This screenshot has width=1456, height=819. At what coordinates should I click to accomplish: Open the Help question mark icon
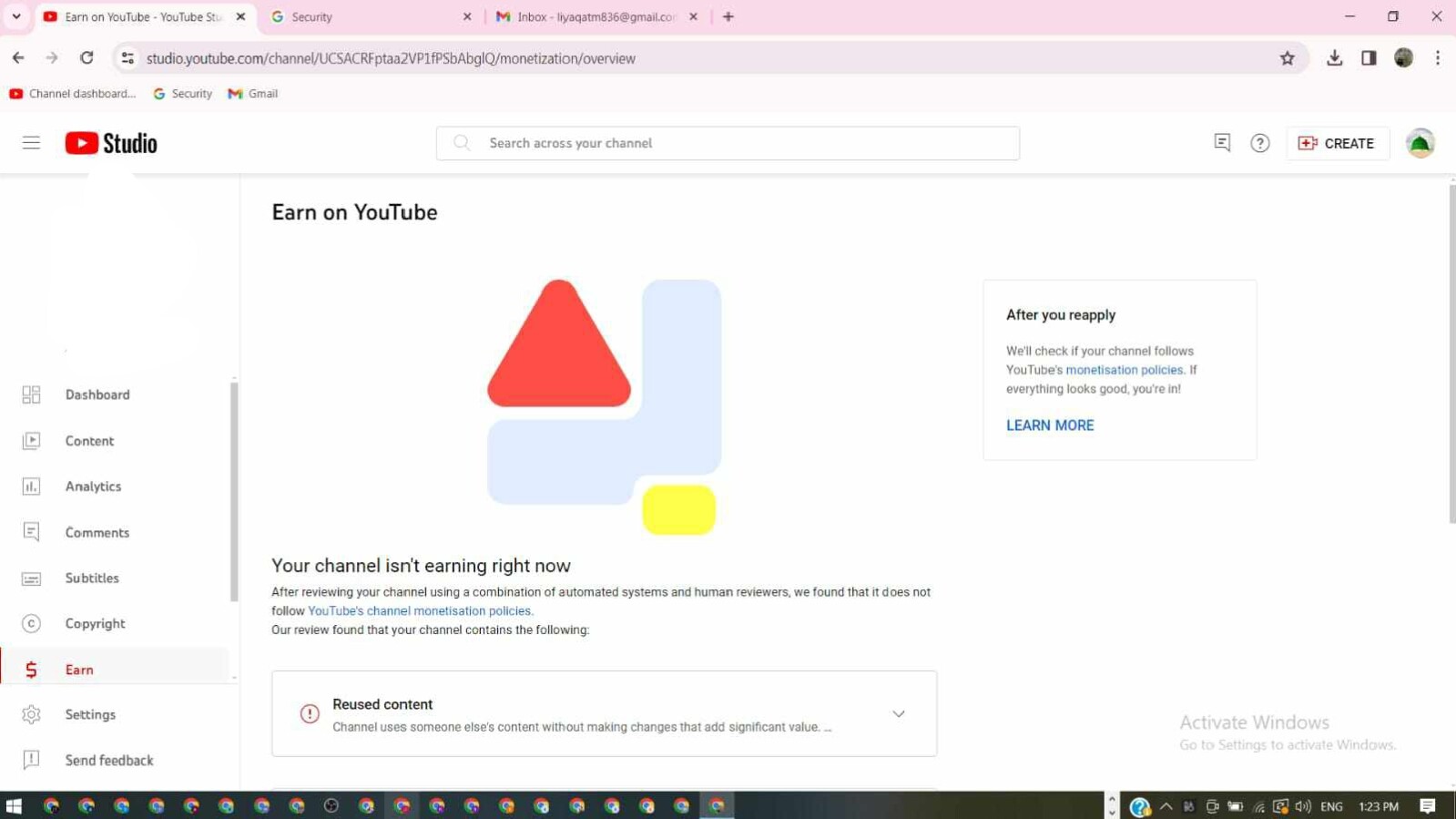coord(1259,143)
